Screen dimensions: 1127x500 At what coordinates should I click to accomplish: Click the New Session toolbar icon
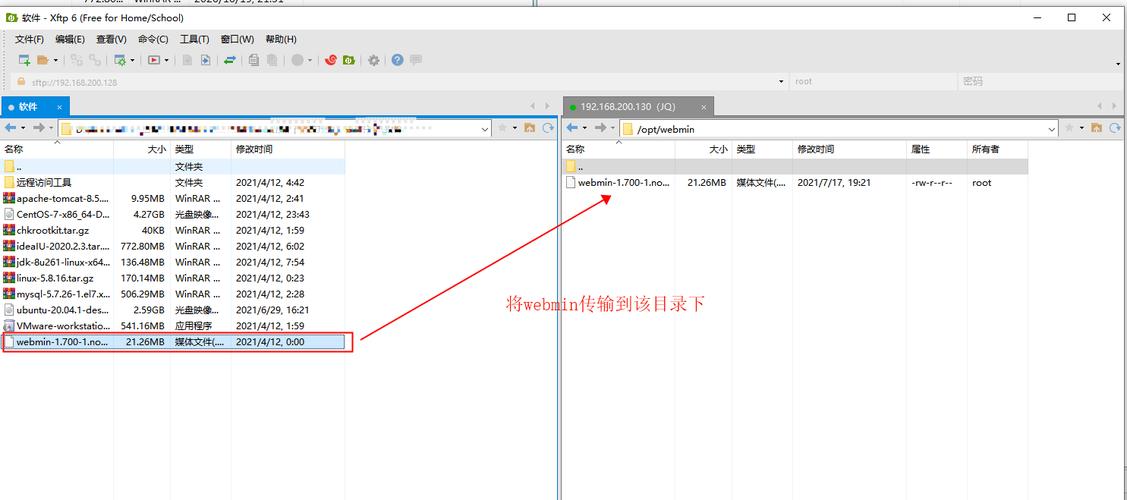coord(24,60)
